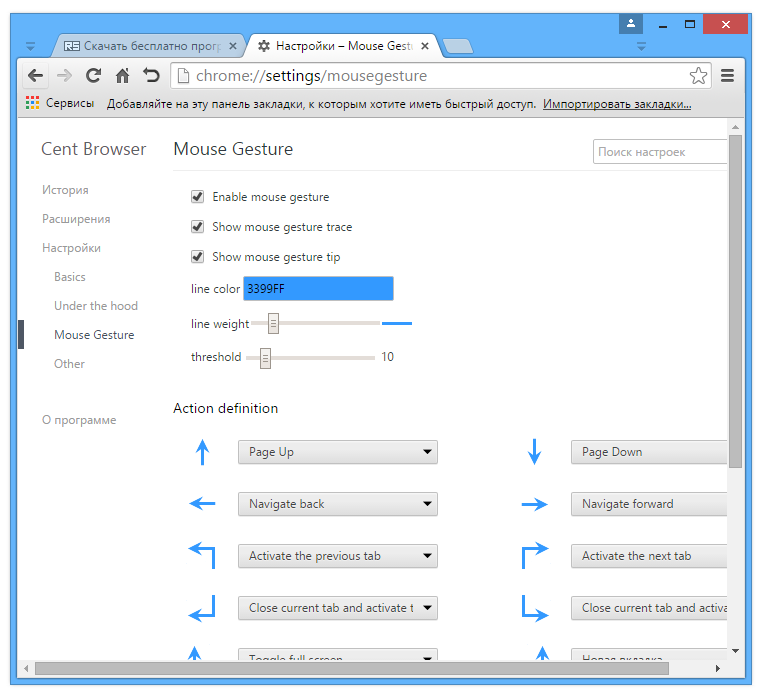Screen dimensions: 763x695
Task: Click the threshold slider handle
Action: point(265,358)
